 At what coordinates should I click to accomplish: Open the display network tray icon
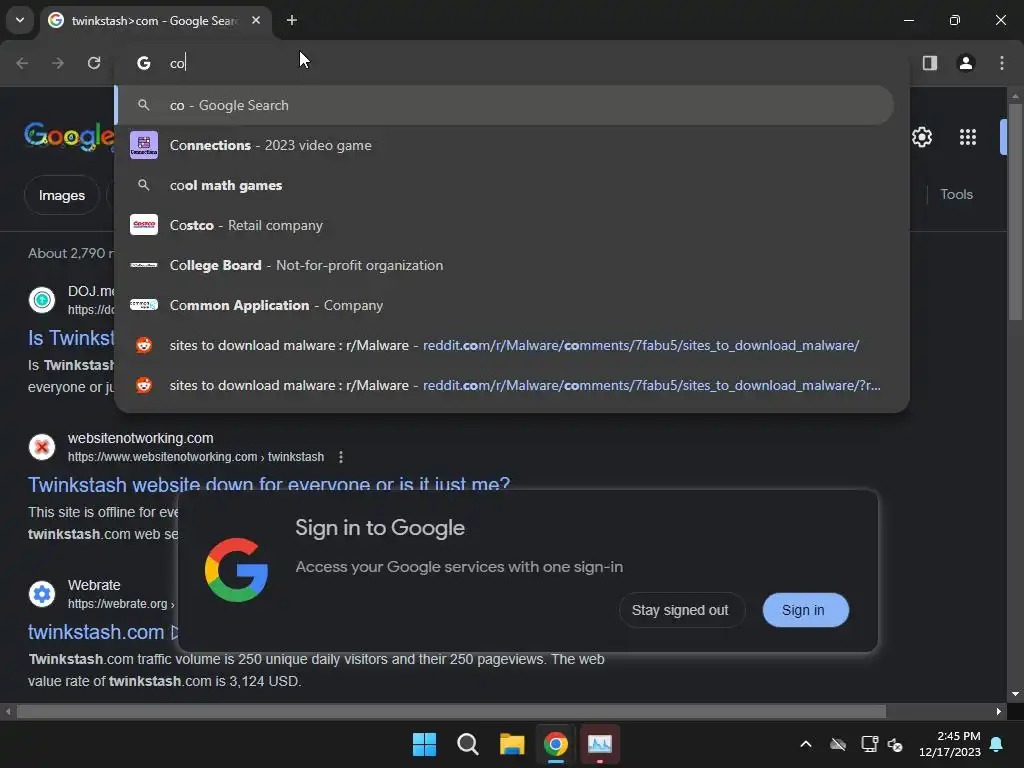(869, 744)
